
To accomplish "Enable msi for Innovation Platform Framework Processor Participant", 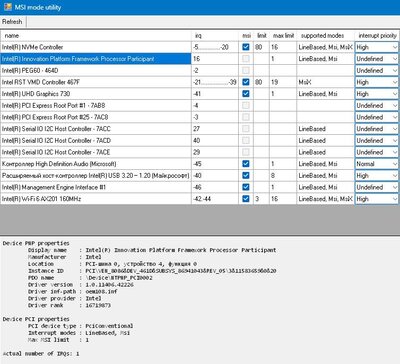I will click(x=246, y=59).
